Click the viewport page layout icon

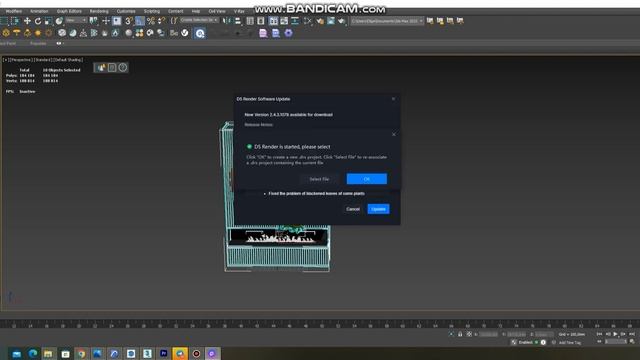tap(112, 67)
